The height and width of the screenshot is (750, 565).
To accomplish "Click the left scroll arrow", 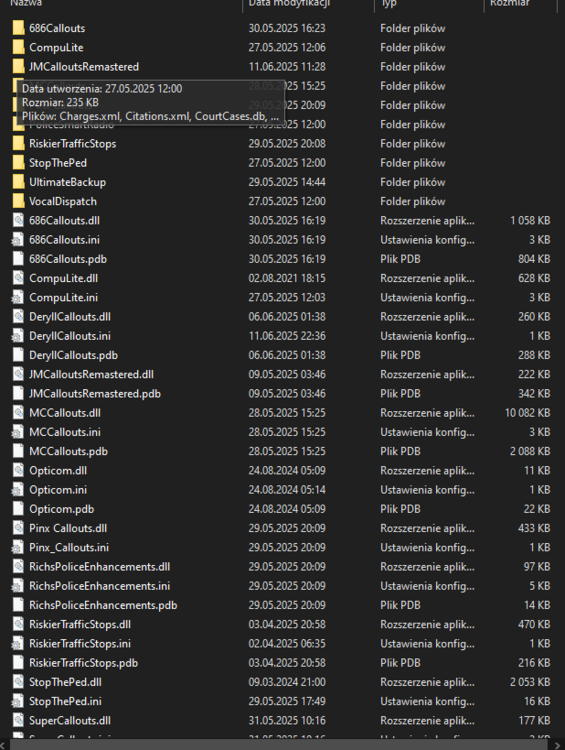I will coord(4,745).
